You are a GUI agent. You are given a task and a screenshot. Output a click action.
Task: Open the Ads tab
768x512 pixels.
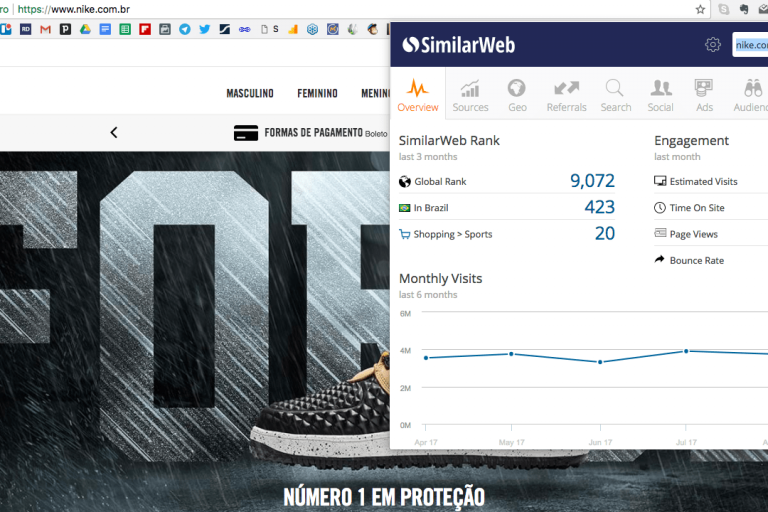point(704,95)
